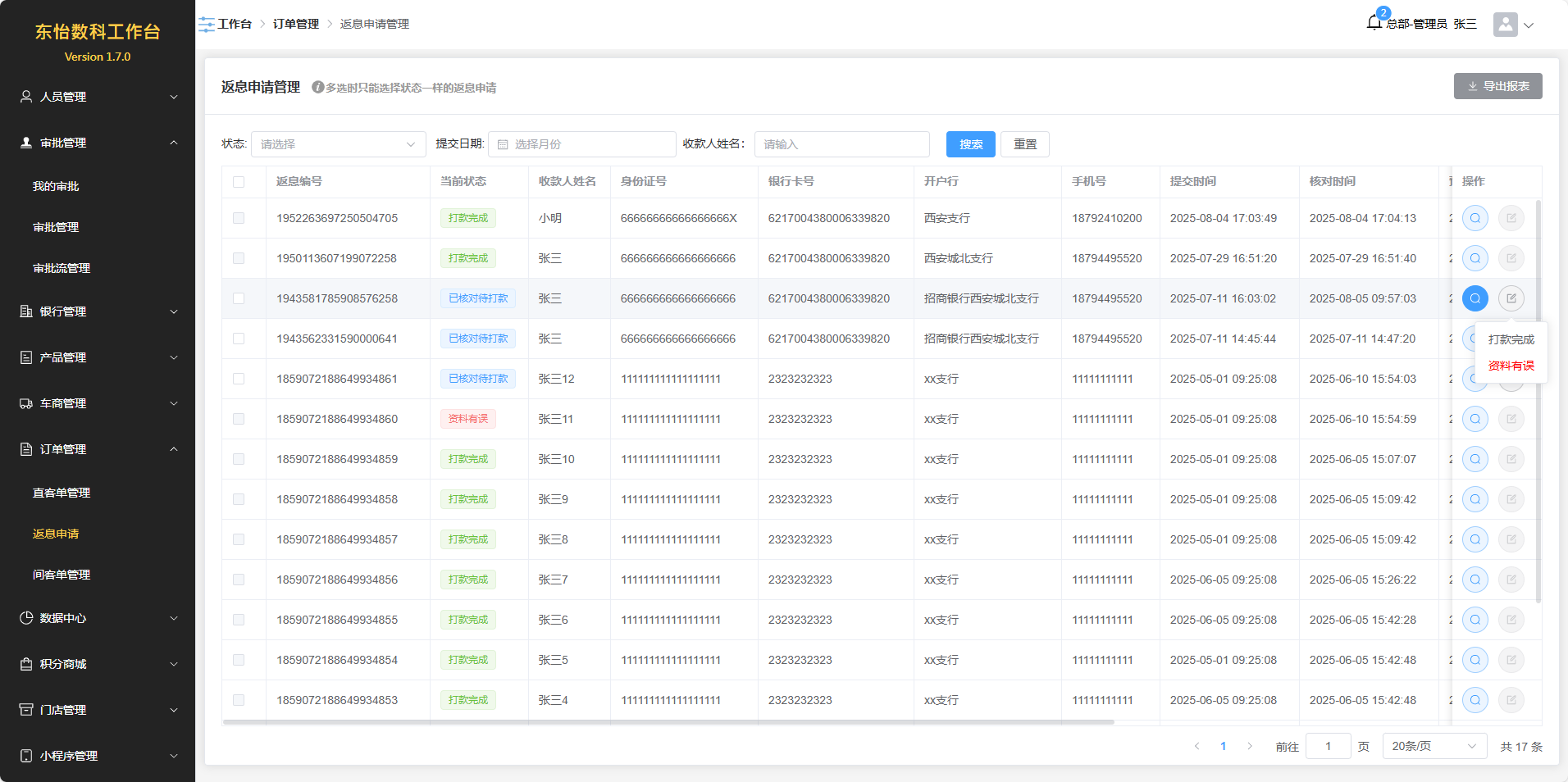Click the info icon beside 返息申请管理 title
This screenshot has width=1568, height=782.
(317, 88)
